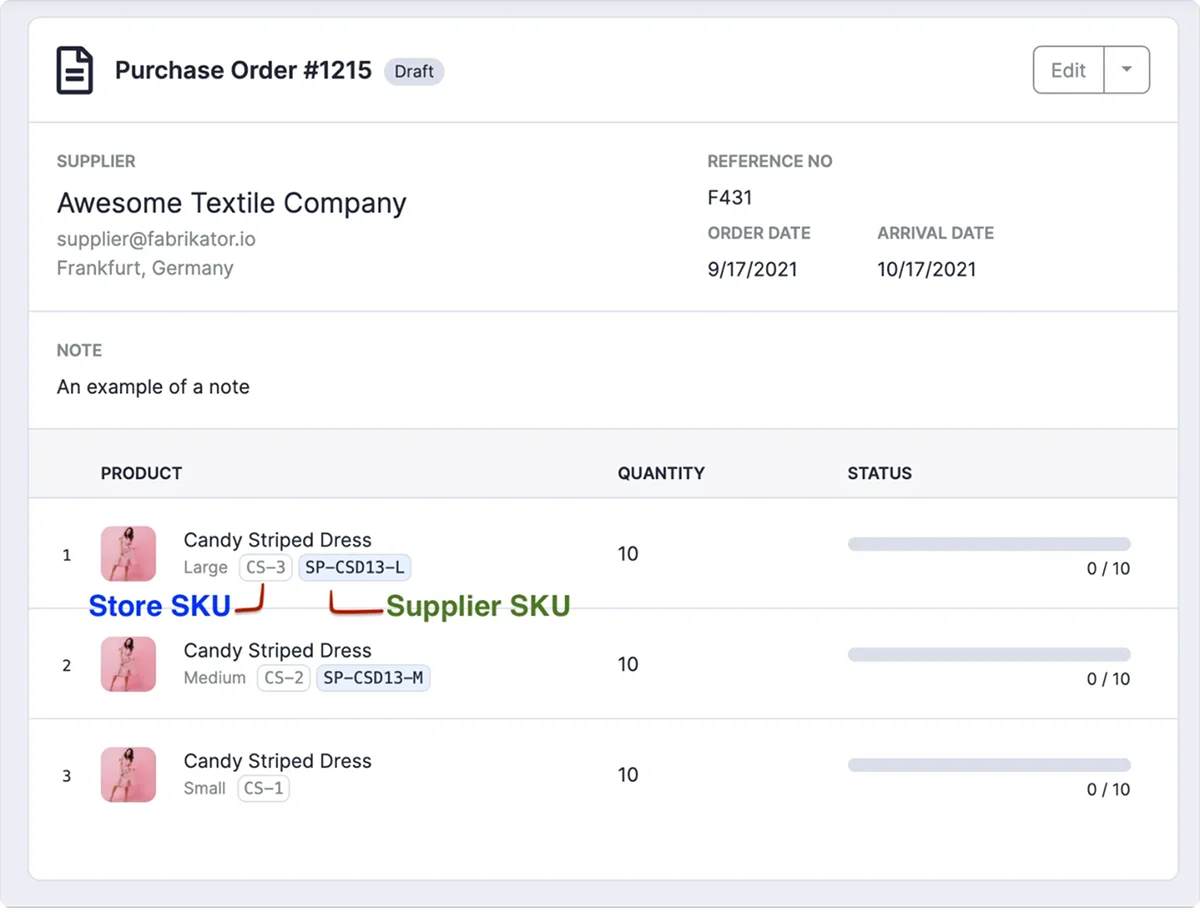Click the REFERENCE NO label
The image size is (1200, 908).
pyautogui.click(x=770, y=161)
